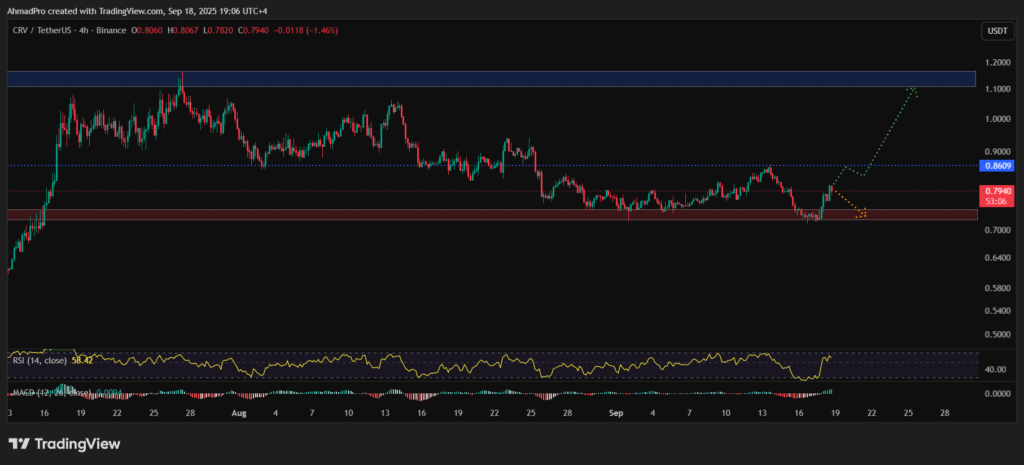Select the orange dotted projection arrow

(849, 203)
